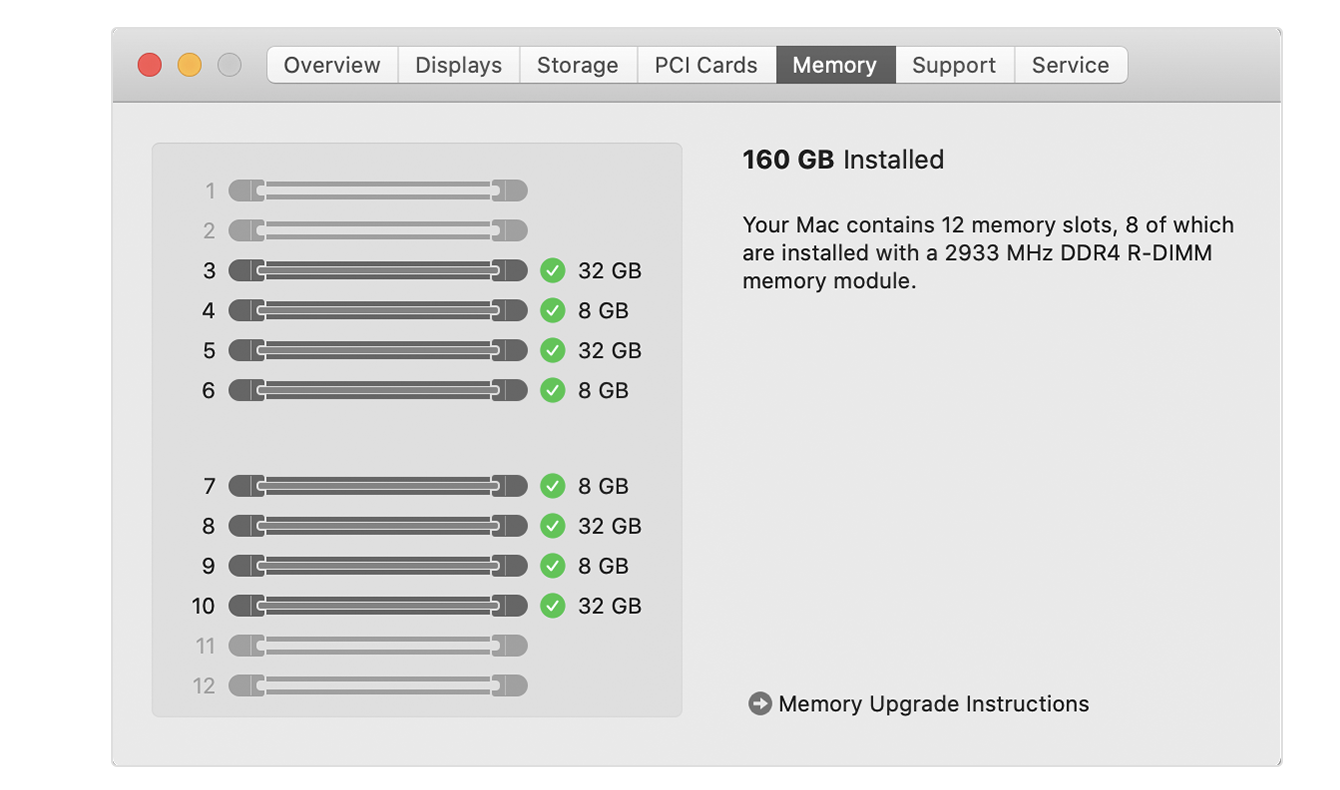Click the green checkmark for slot 10
Screen dimensions: 1340x790
click(553, 606)
